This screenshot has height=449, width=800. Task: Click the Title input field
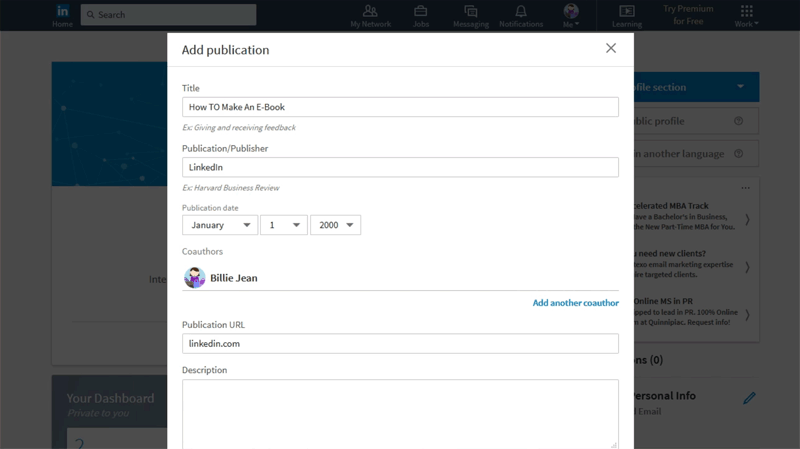tap(400, 107)
